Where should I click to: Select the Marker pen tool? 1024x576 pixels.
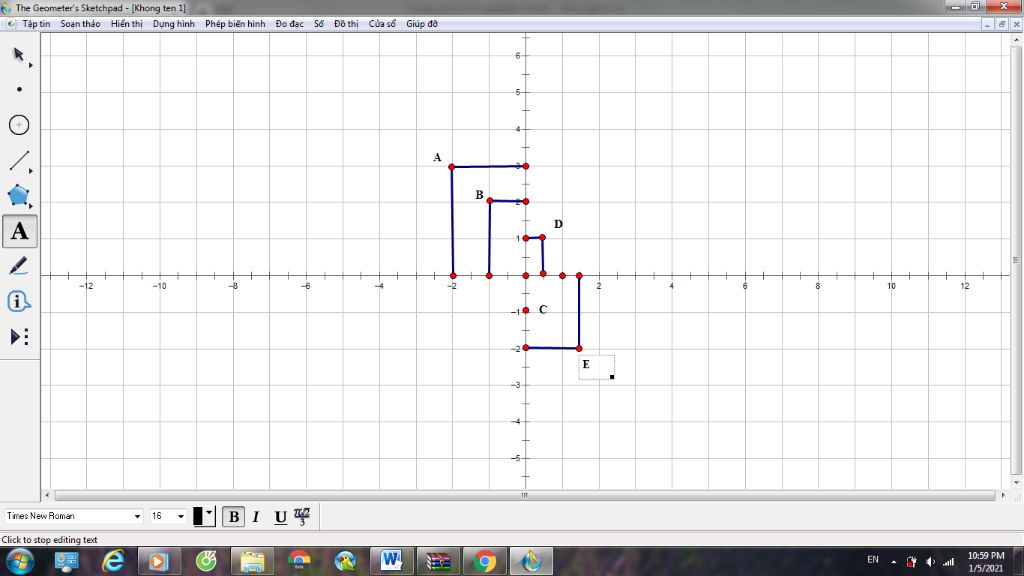click(x=18, y=266)
